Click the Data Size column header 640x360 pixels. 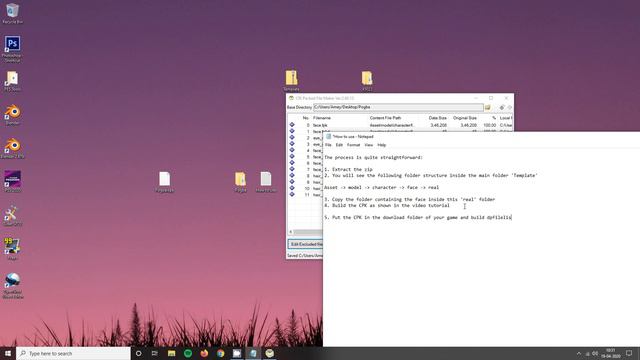438,118
